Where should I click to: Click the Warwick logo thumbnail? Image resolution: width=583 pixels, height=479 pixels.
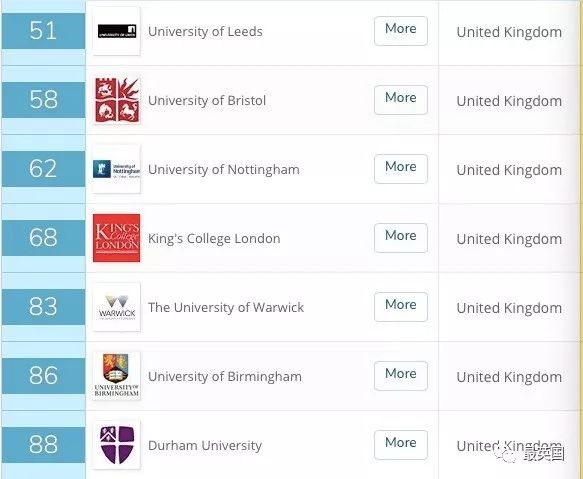pyautogui.click(x=116, y=307)
